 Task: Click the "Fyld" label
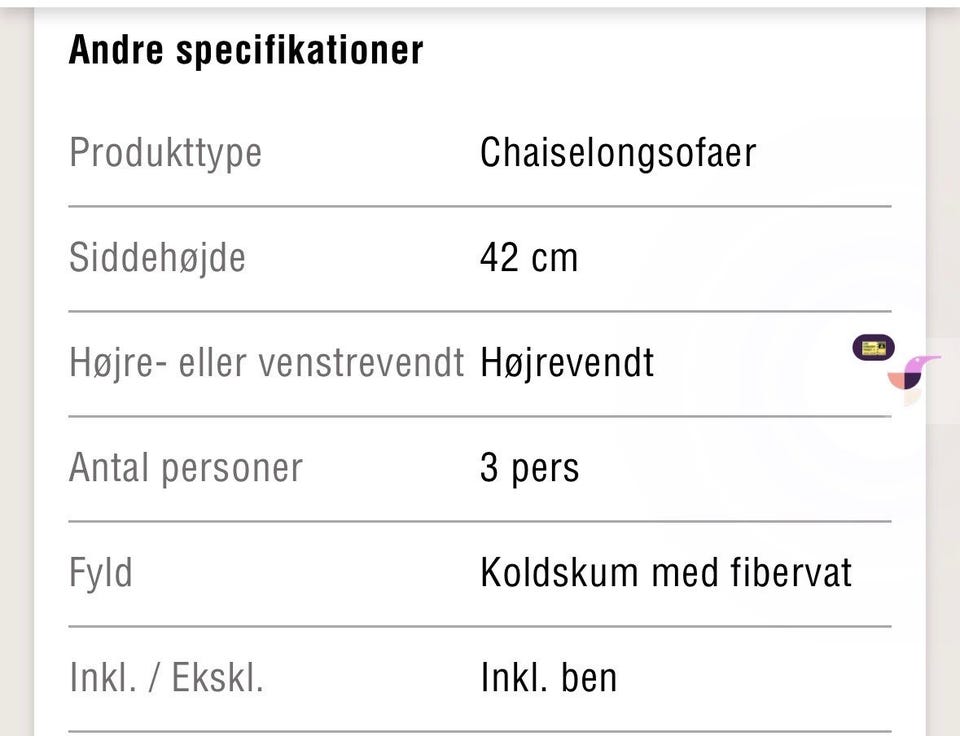pos(101,573)
